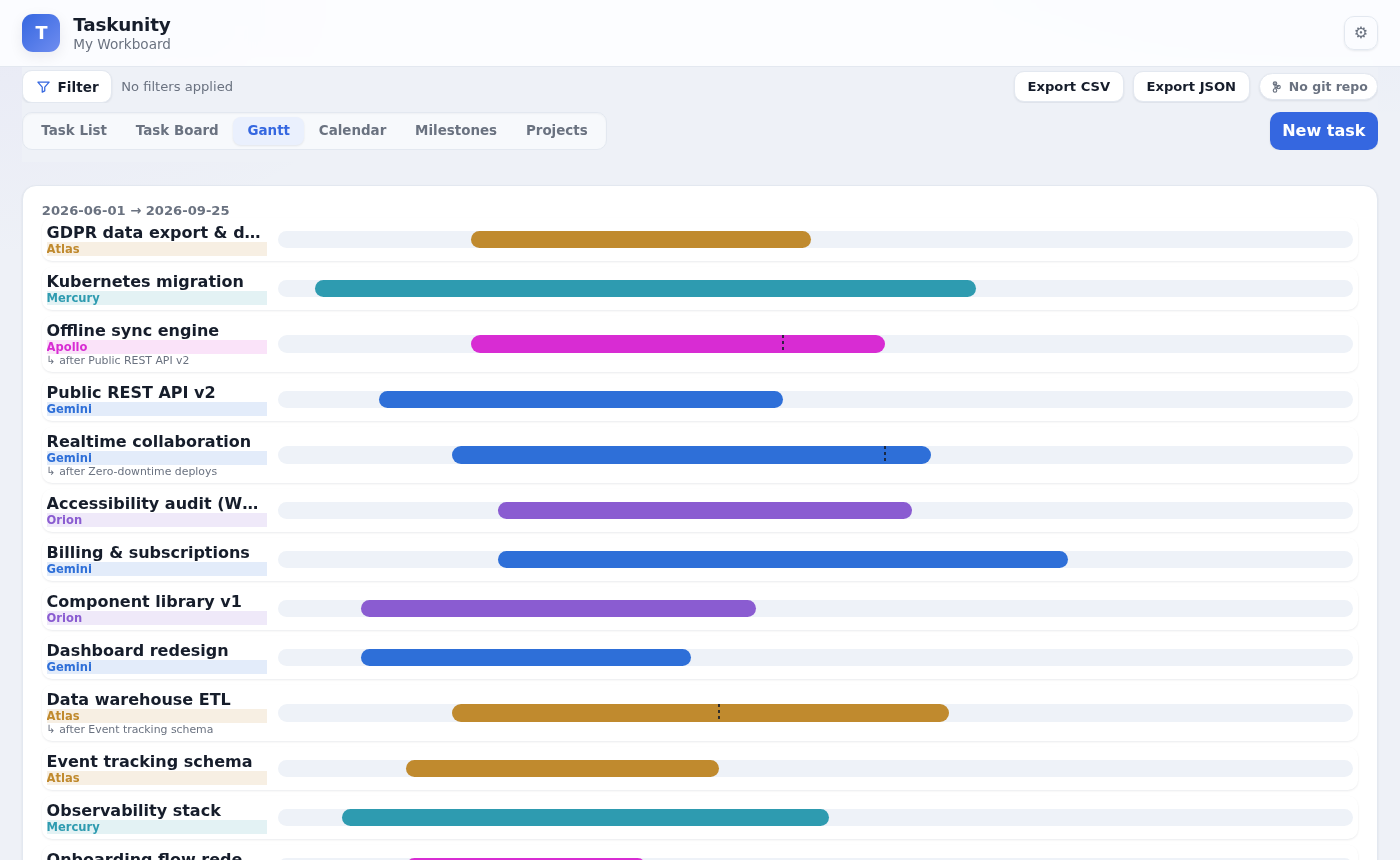This screenshot has height=860, width=1400.
Task: Click 'Component library v1' task title
Action: 144,602
